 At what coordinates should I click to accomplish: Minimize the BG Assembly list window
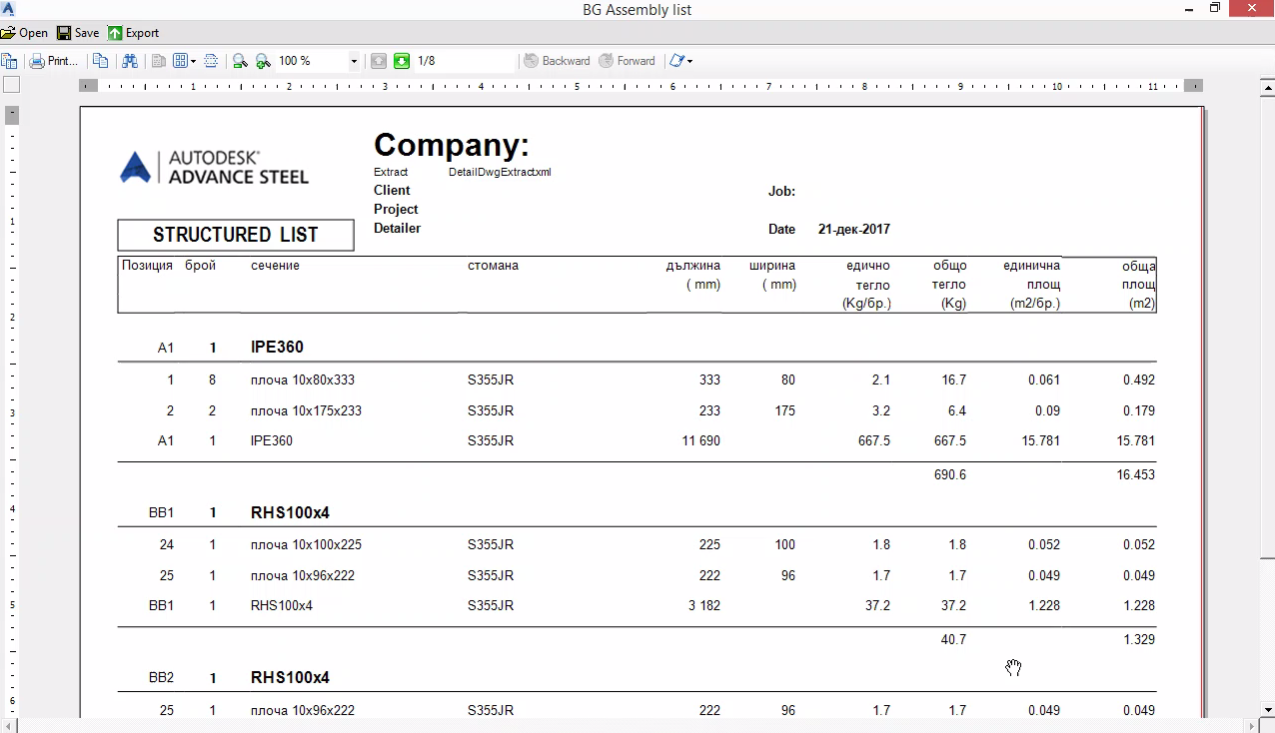[1188, 9]
